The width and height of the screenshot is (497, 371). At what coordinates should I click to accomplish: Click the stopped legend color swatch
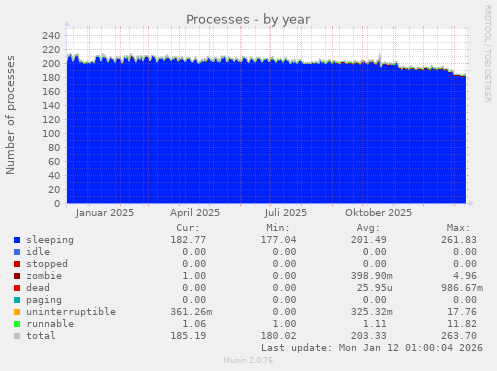click(17, 264)
